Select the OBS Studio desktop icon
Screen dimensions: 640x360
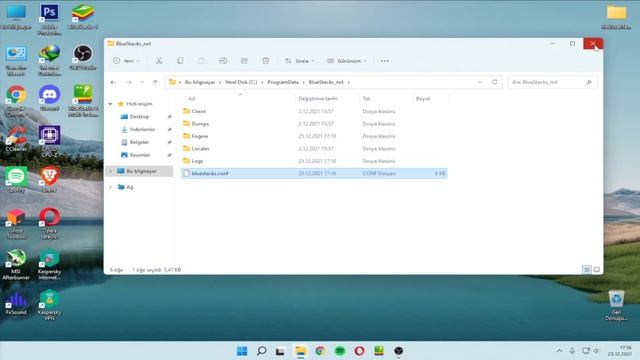coord(83,57)
